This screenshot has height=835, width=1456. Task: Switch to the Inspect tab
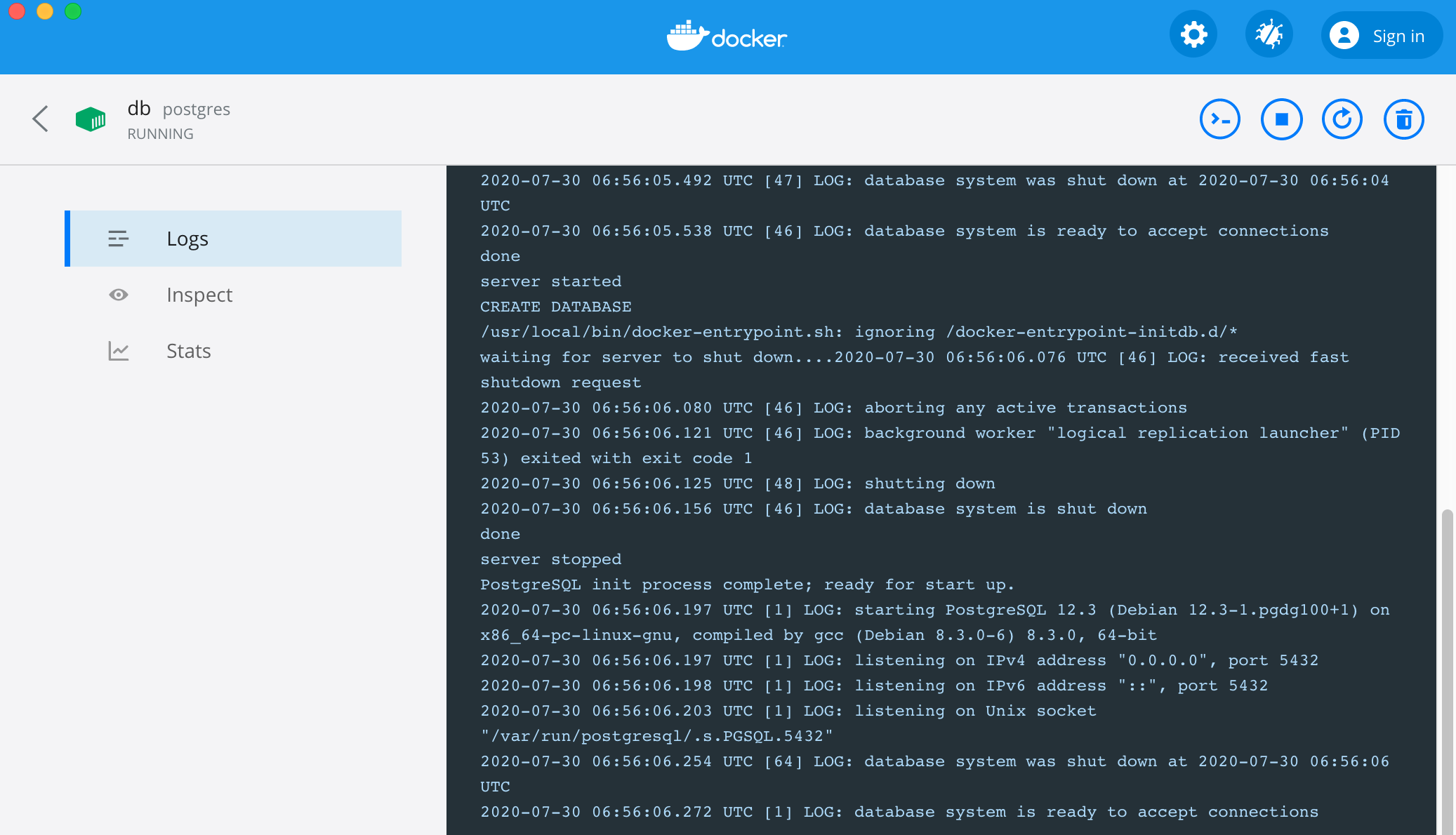(x=199, y=295)
